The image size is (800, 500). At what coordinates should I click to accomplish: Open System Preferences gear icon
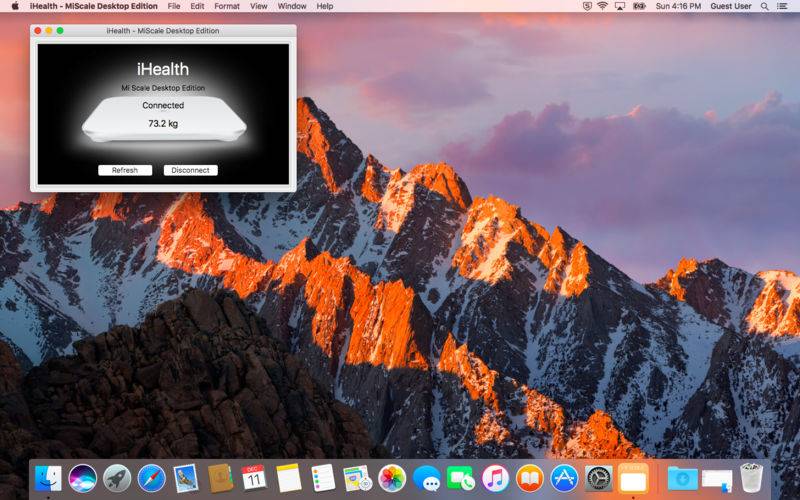tap(598, 478)
